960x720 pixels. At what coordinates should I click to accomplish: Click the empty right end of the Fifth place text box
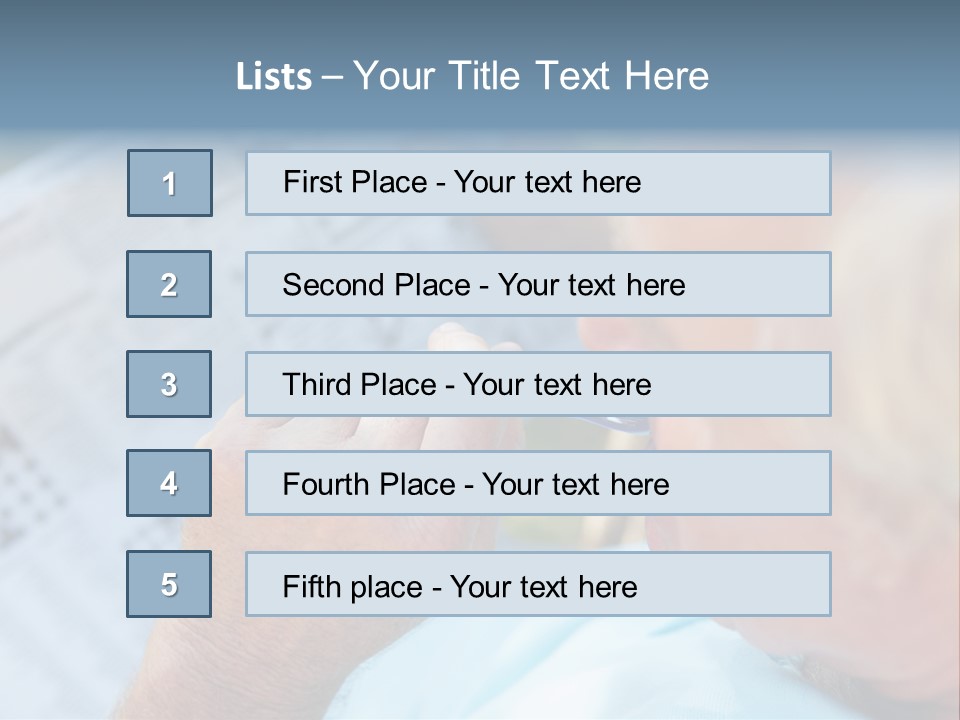760,584
